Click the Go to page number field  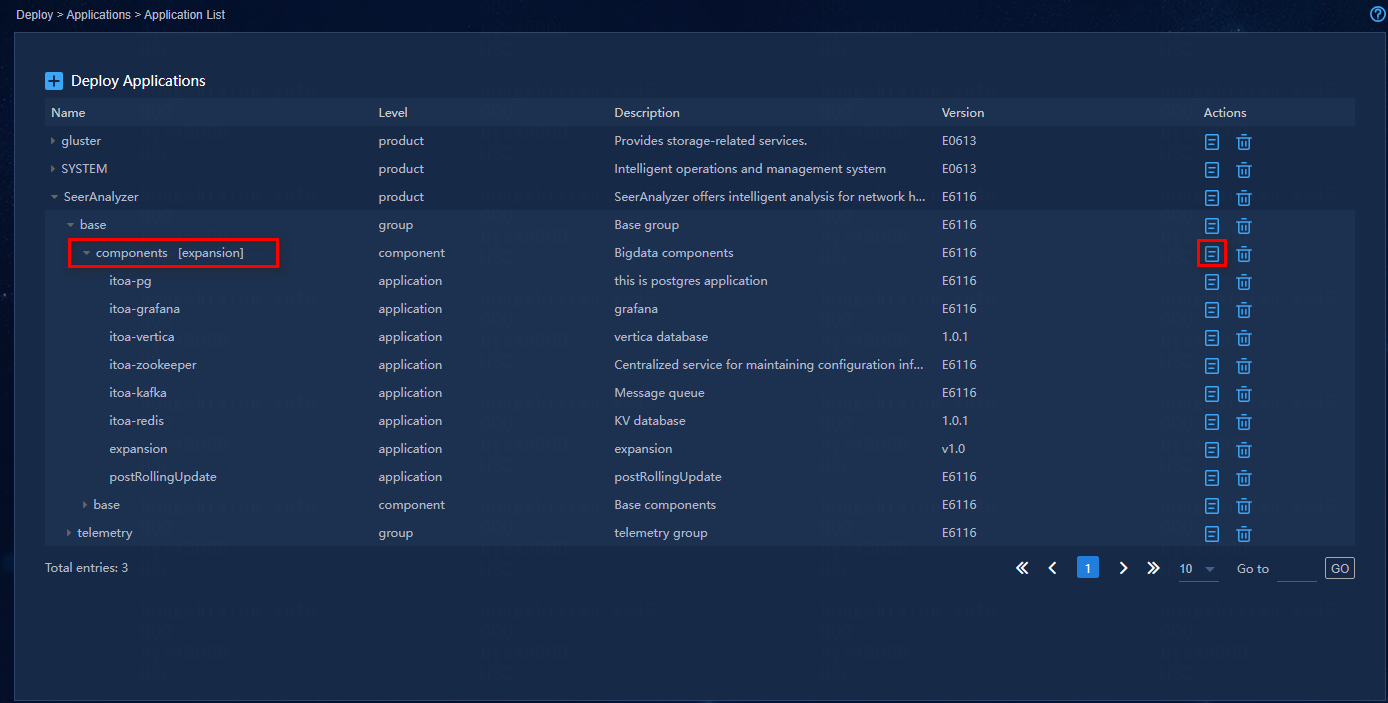click(x=1297, y=569)
